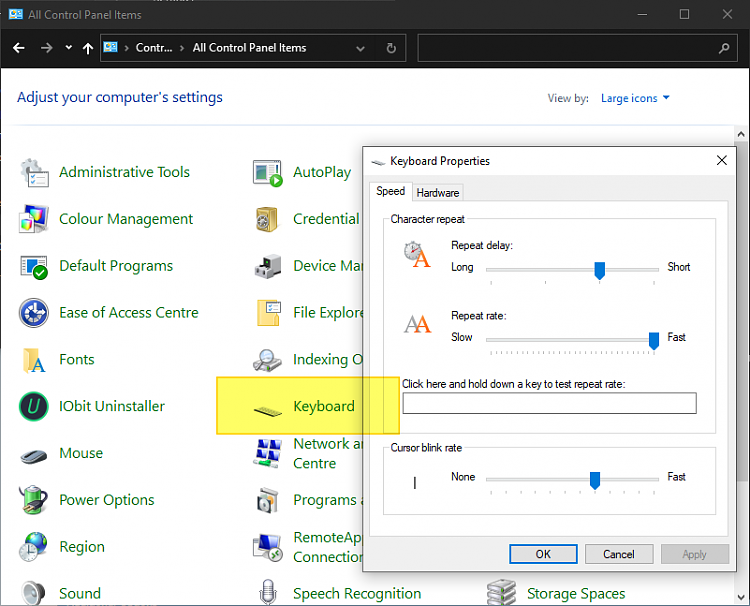
Task: Click the vertical scrollbar thumb
Action: point(741,312)
